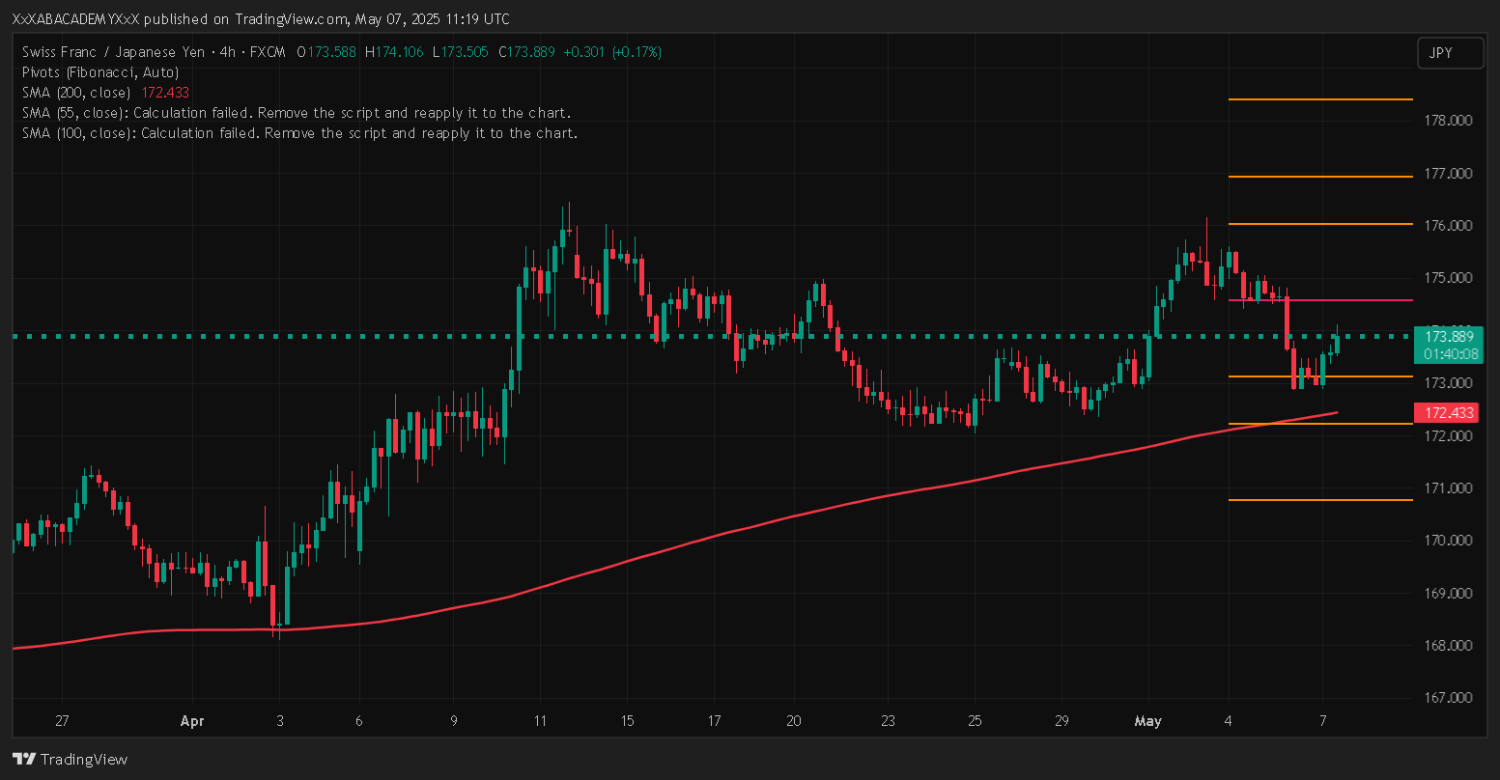The height and width of the screenshot is (780, 1500).
Task: Select the red pivot level line near 174.5
Action: [x=1320, y=300]
